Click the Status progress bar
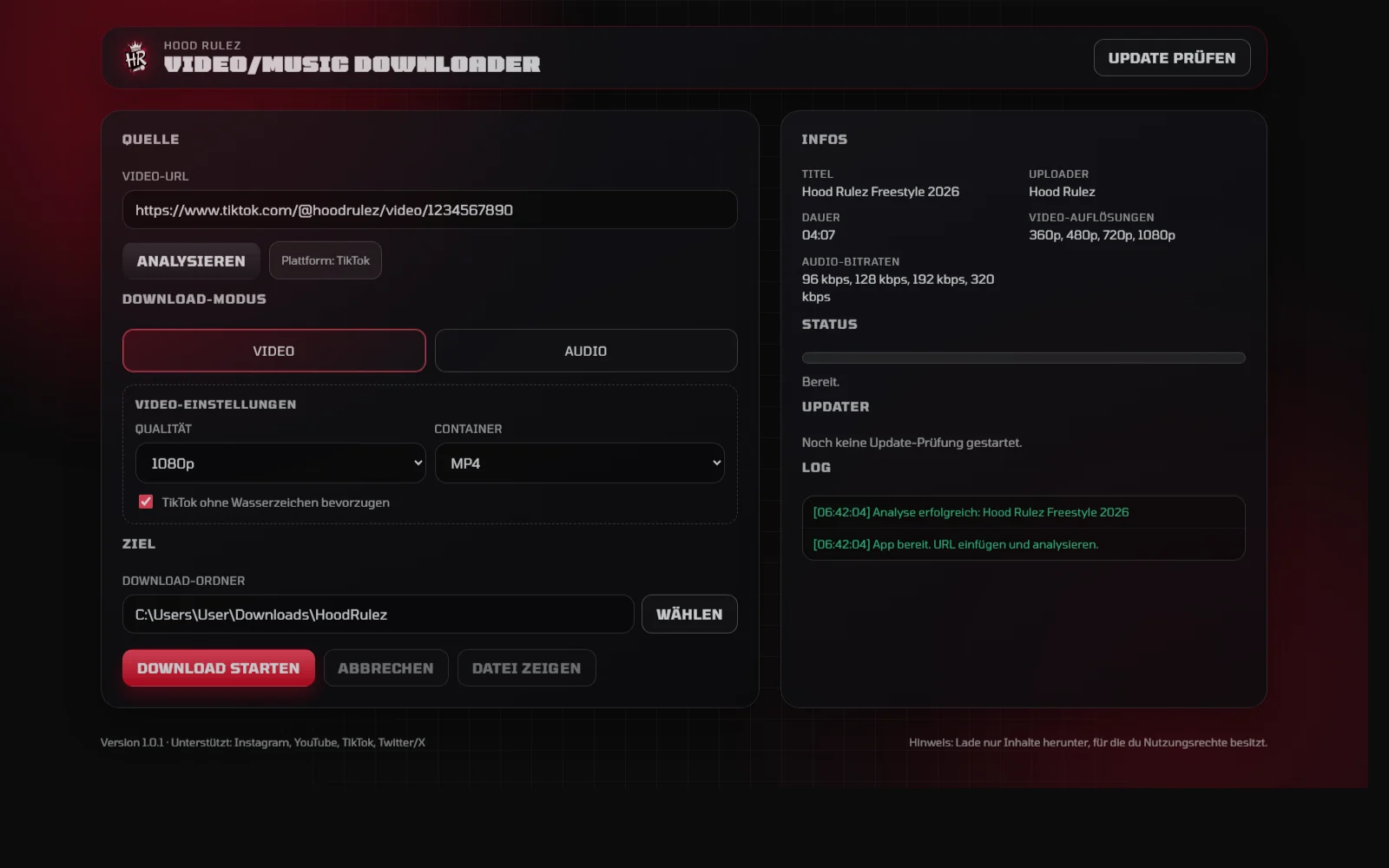This screenshot has height=868, width=1389. (1023, 357)
